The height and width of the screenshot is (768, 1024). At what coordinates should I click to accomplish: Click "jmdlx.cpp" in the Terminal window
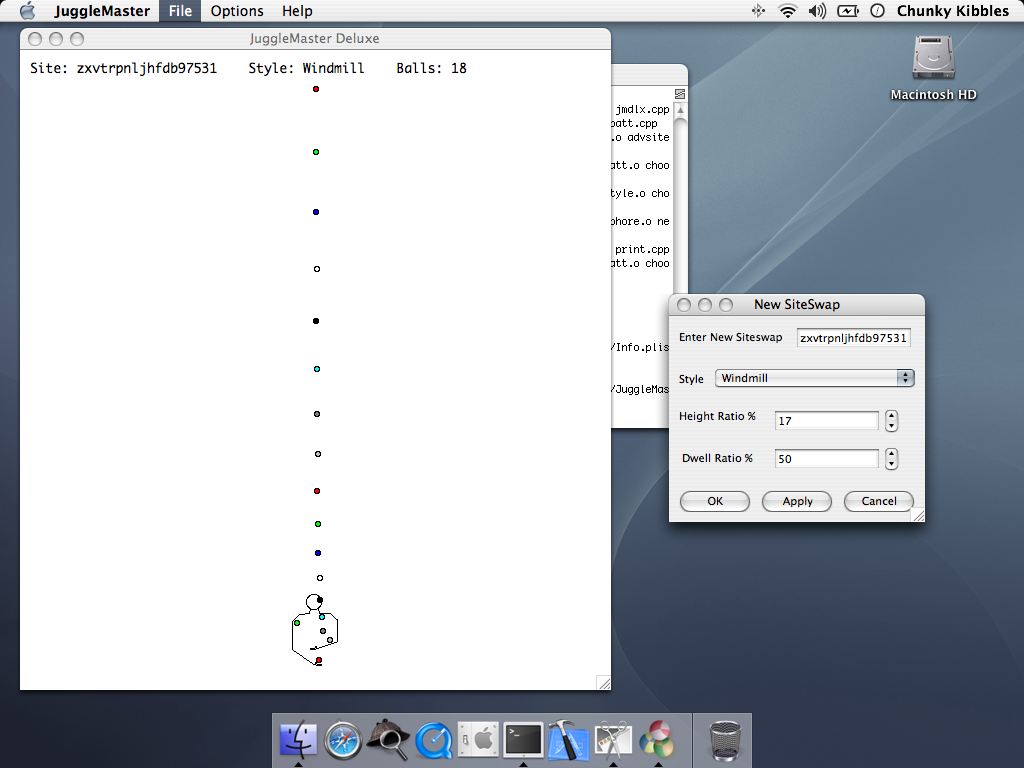click(643, 110)
